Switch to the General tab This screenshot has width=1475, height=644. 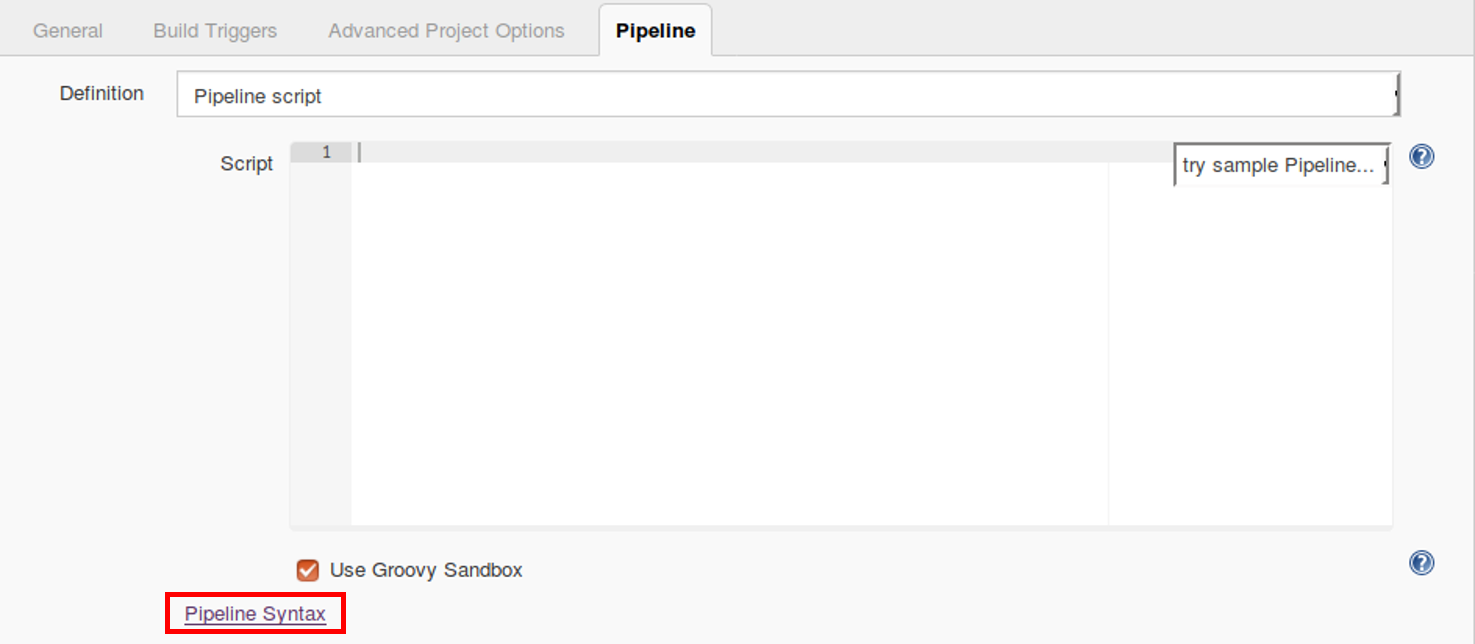68,31
